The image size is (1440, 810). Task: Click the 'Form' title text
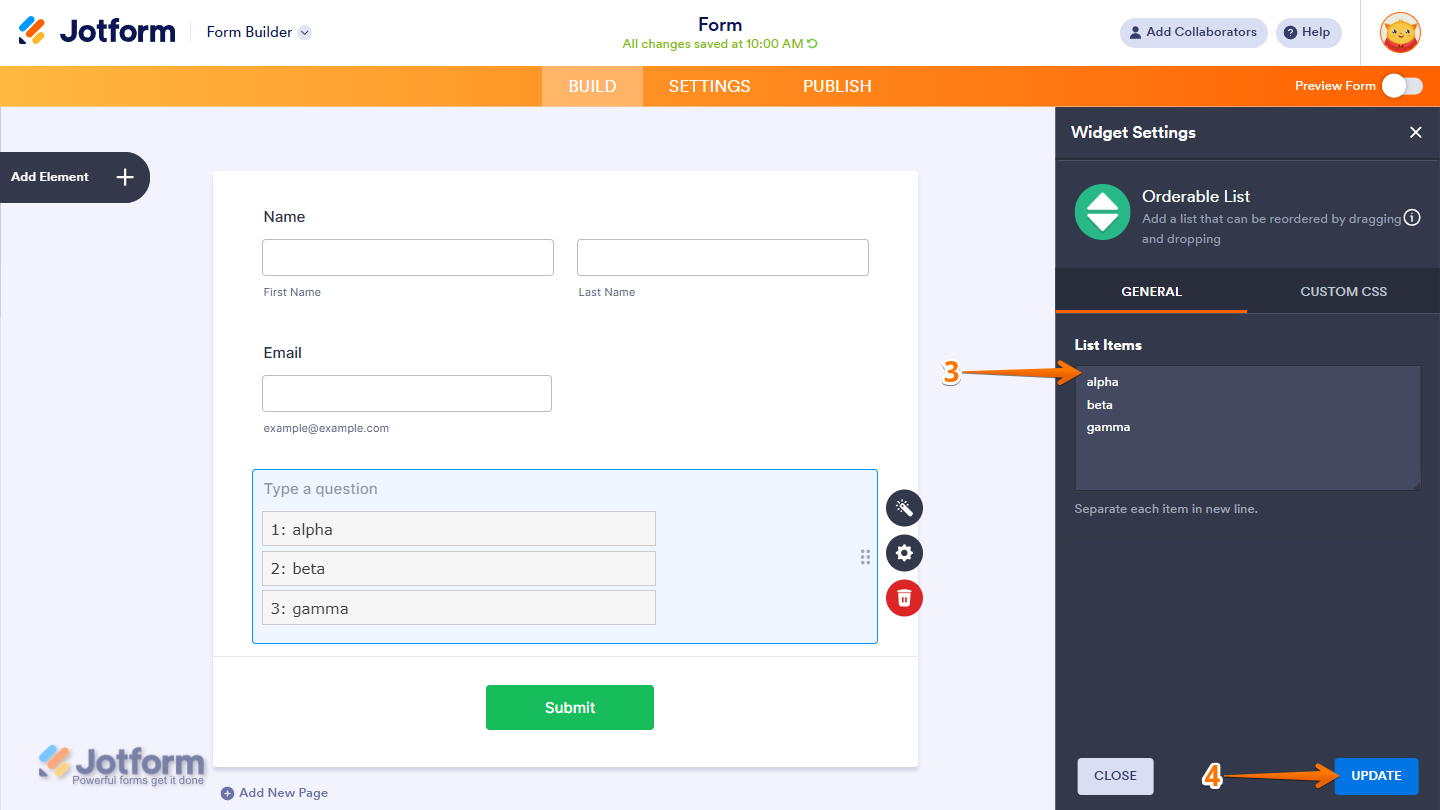[720, 25]
